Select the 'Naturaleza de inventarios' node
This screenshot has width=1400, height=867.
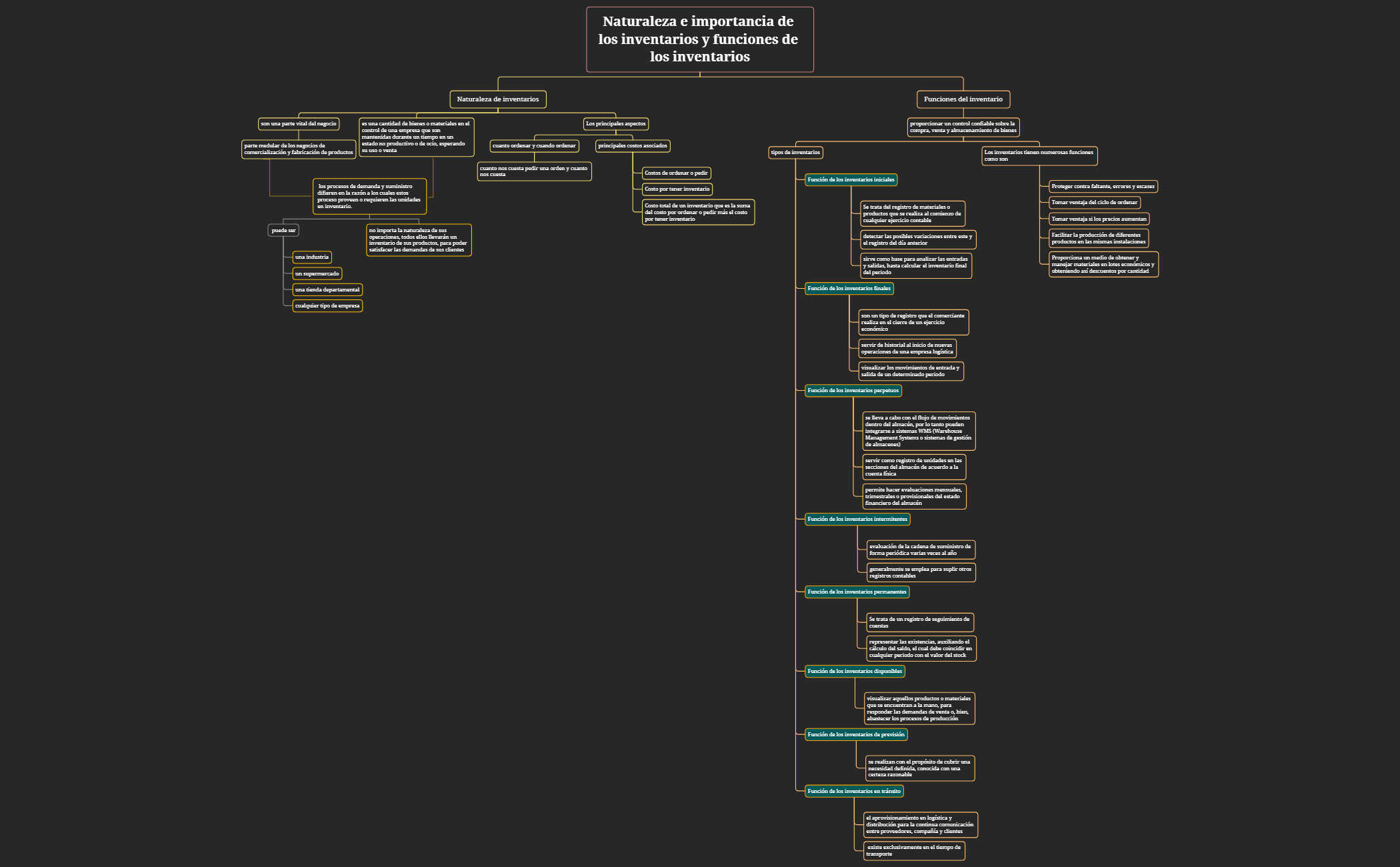[x=497, y=99]
